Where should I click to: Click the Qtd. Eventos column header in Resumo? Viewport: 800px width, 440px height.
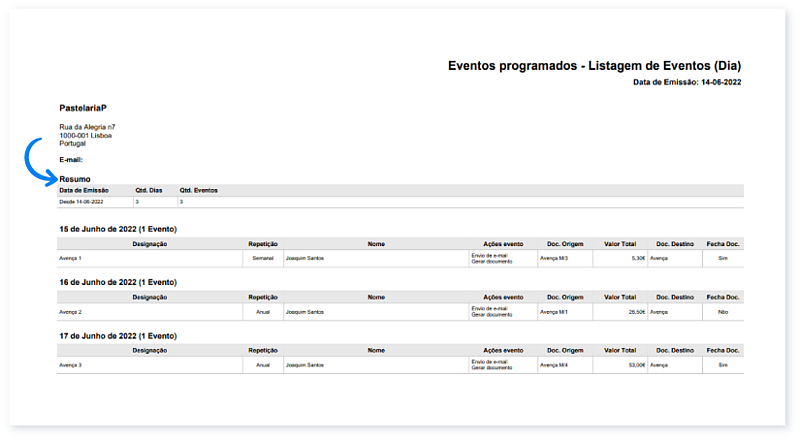pyautogui.click(x=199, y=189)
